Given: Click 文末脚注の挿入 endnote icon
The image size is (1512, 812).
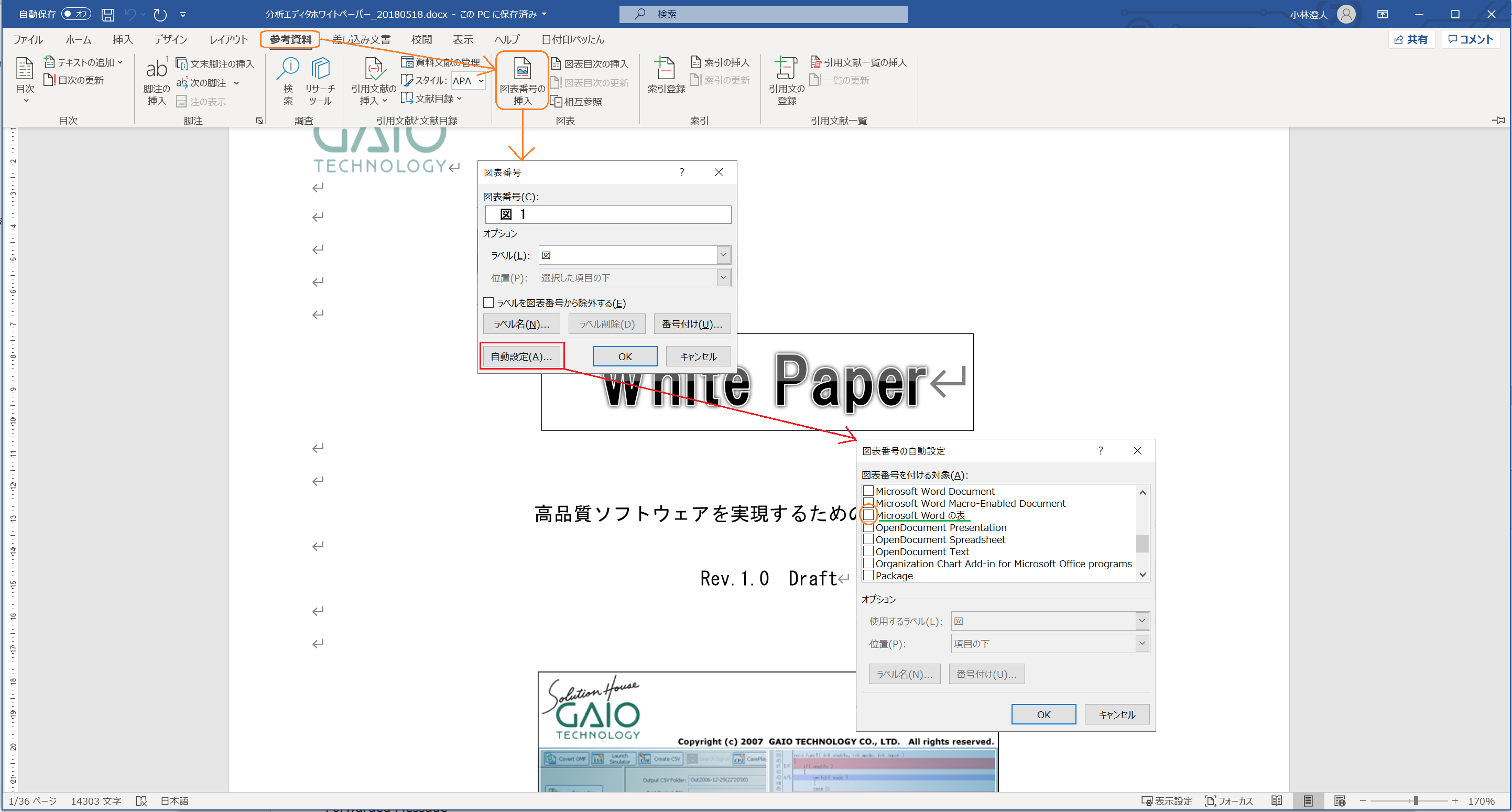Looking at the screenshot, I should click(182, 63).
